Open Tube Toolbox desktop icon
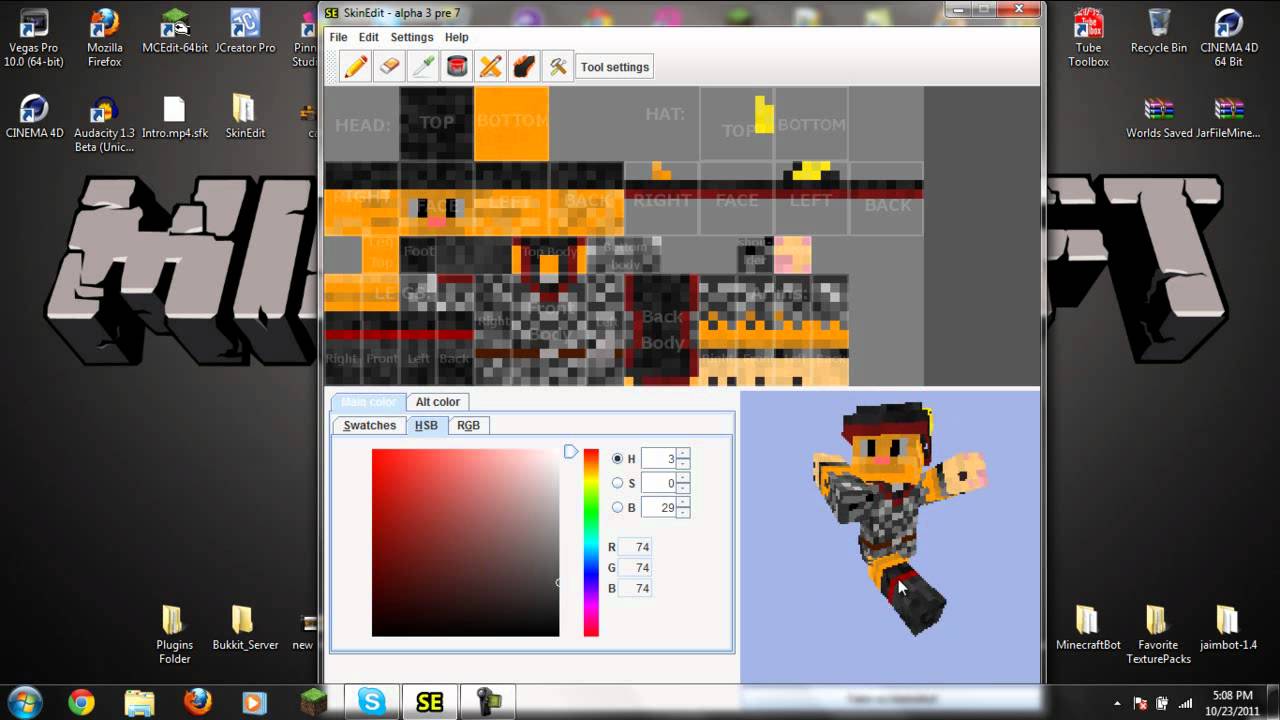 click(1088, 39)
